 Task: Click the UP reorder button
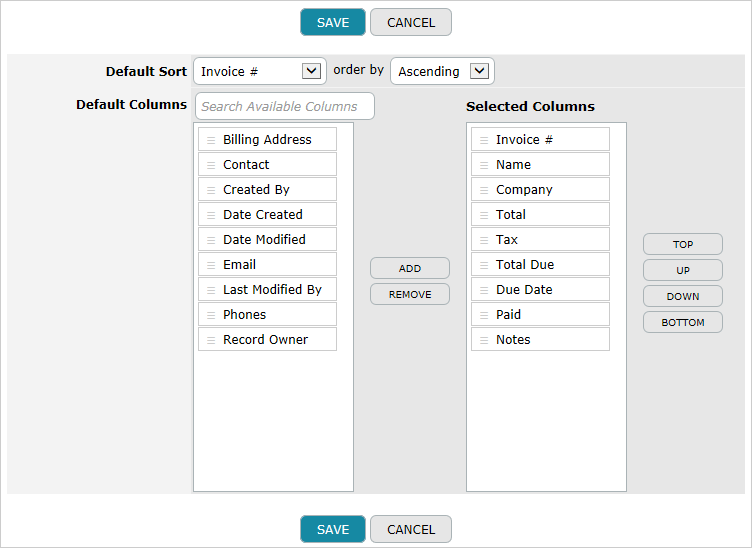[x=683, y=270]
